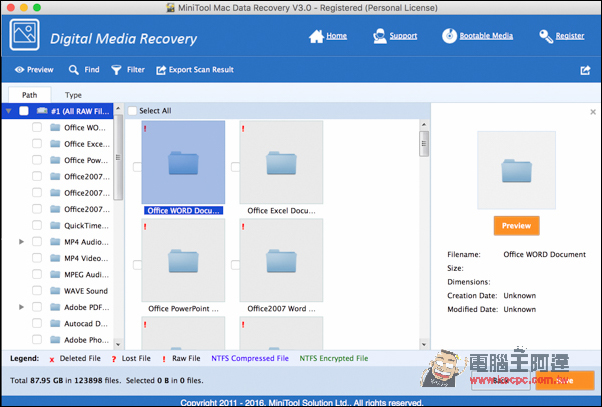602x407 pixels.
Task: Click the NTFS Compressed File legend text
Action: [x=250, y=358]
